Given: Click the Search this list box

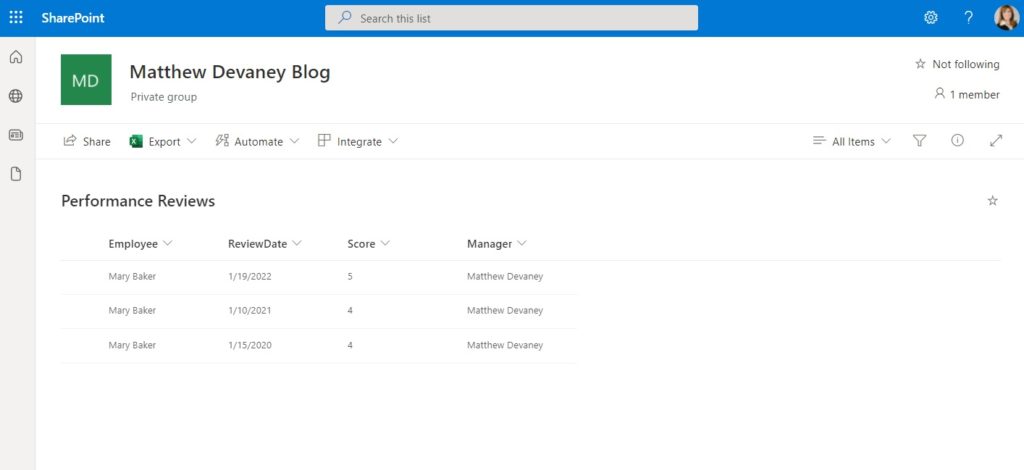Looking at the screenshot, I should coord(511,18).
